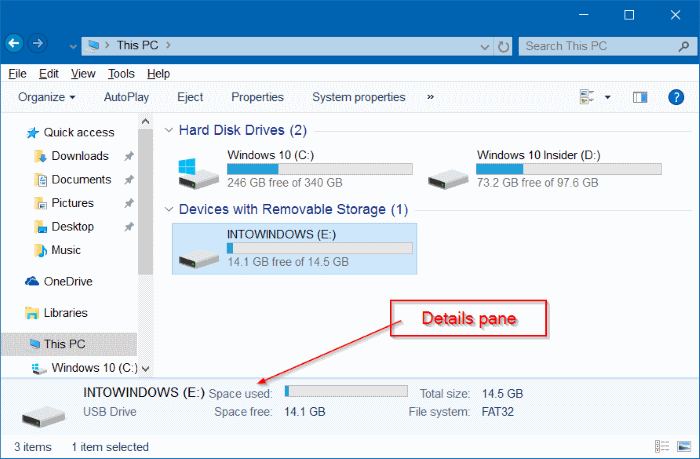Unpin Pictures using its pin icon
Screen dimensions: 700x459
[x=129, y=203]
